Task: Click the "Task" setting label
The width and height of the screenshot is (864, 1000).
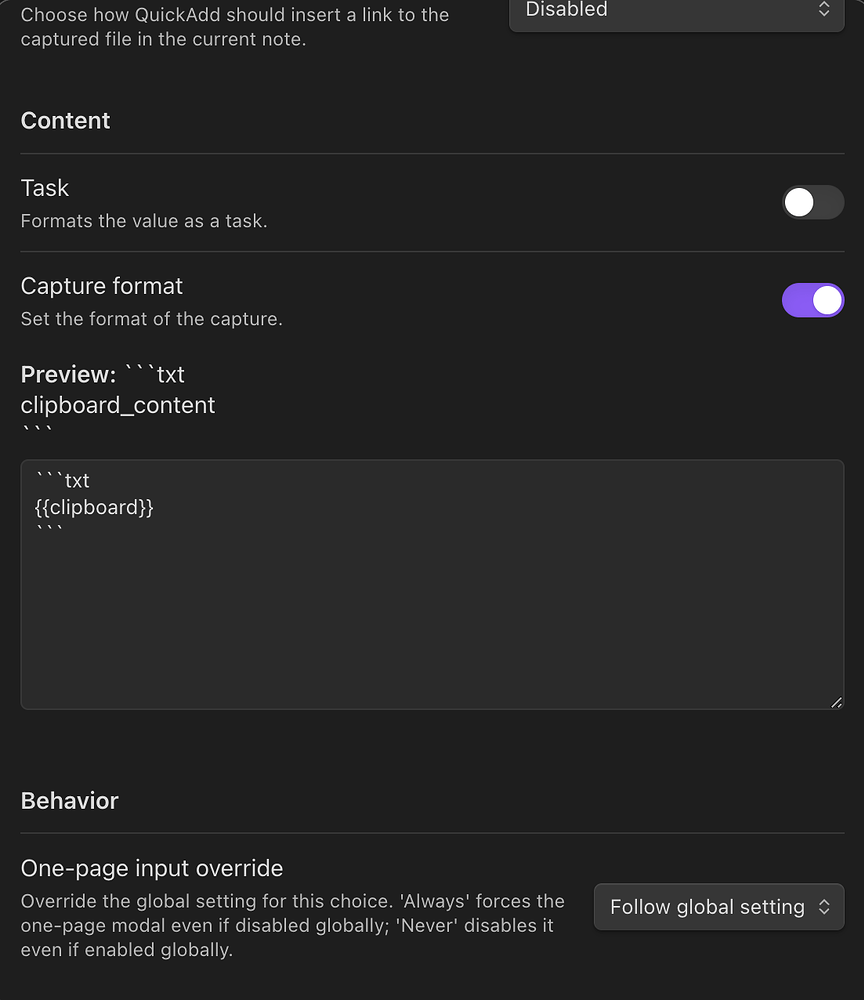Action: [44, 187]
